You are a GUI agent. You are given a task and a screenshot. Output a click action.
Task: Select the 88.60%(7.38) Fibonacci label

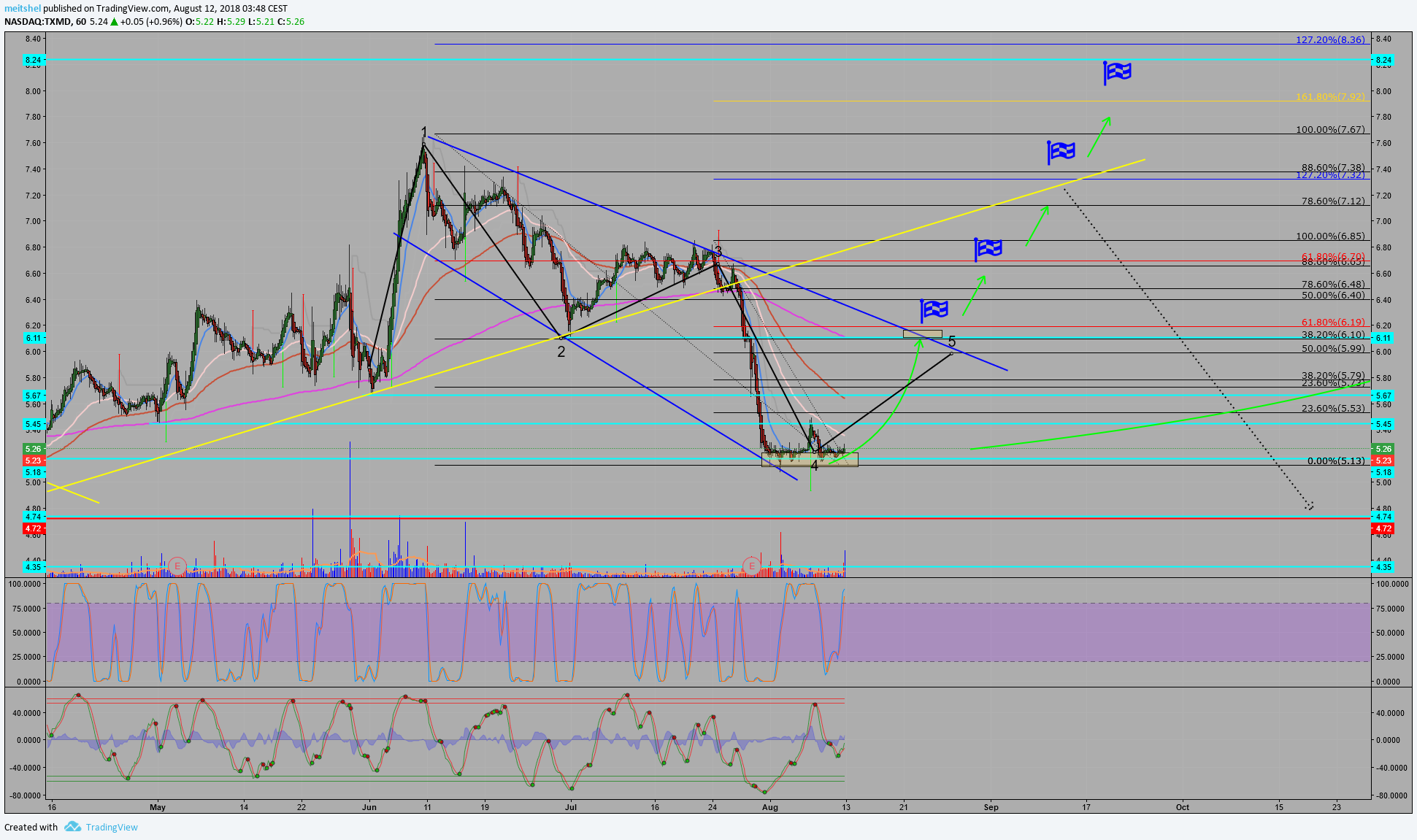(1333, 167)
